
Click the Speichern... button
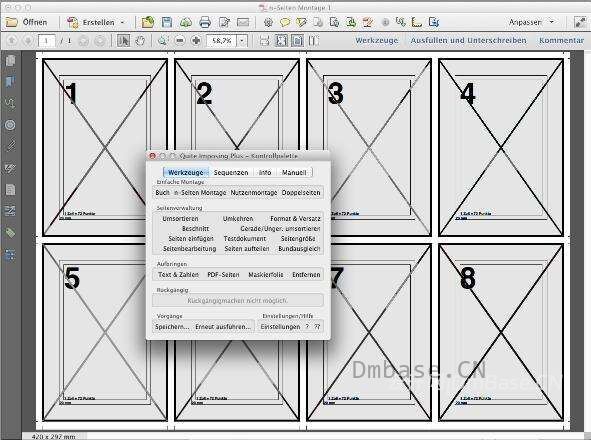pos(172,327)
